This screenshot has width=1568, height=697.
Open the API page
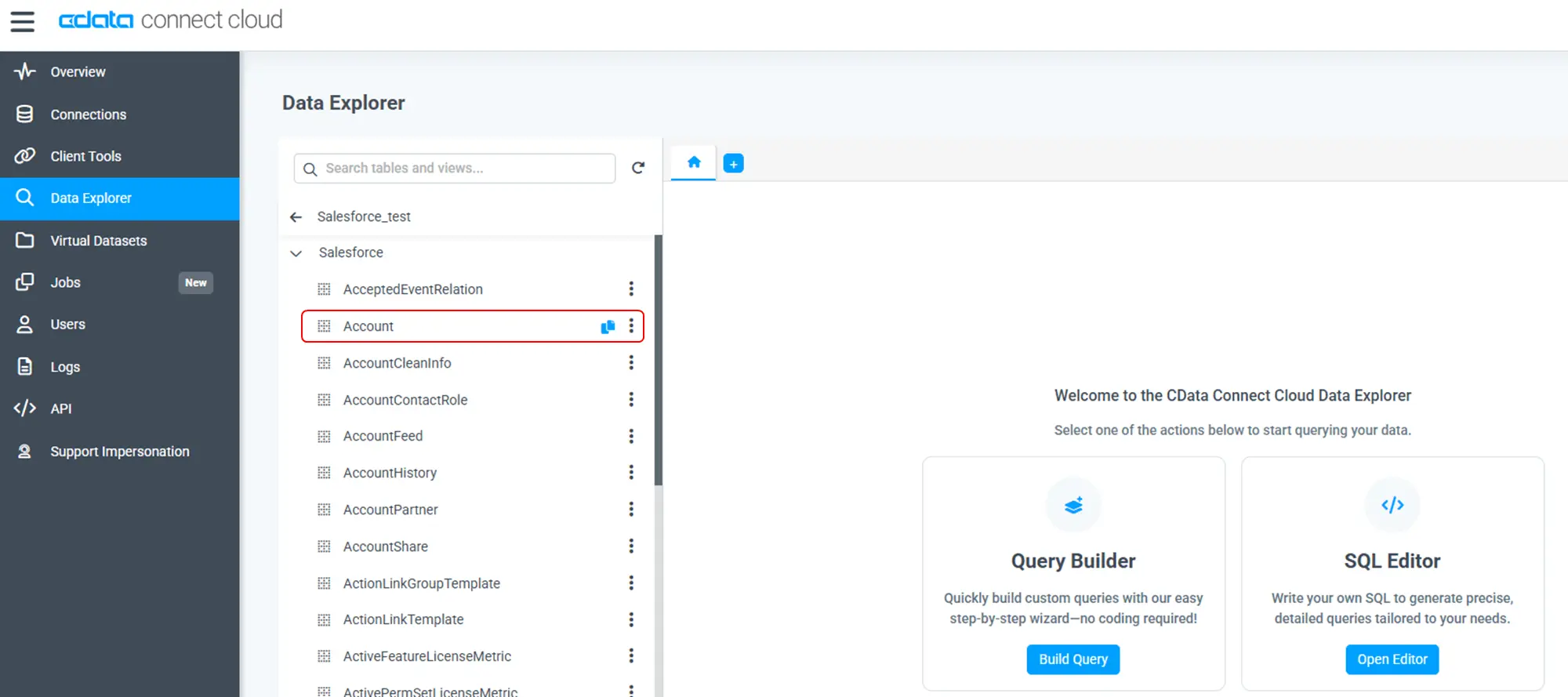coord(120,408)
